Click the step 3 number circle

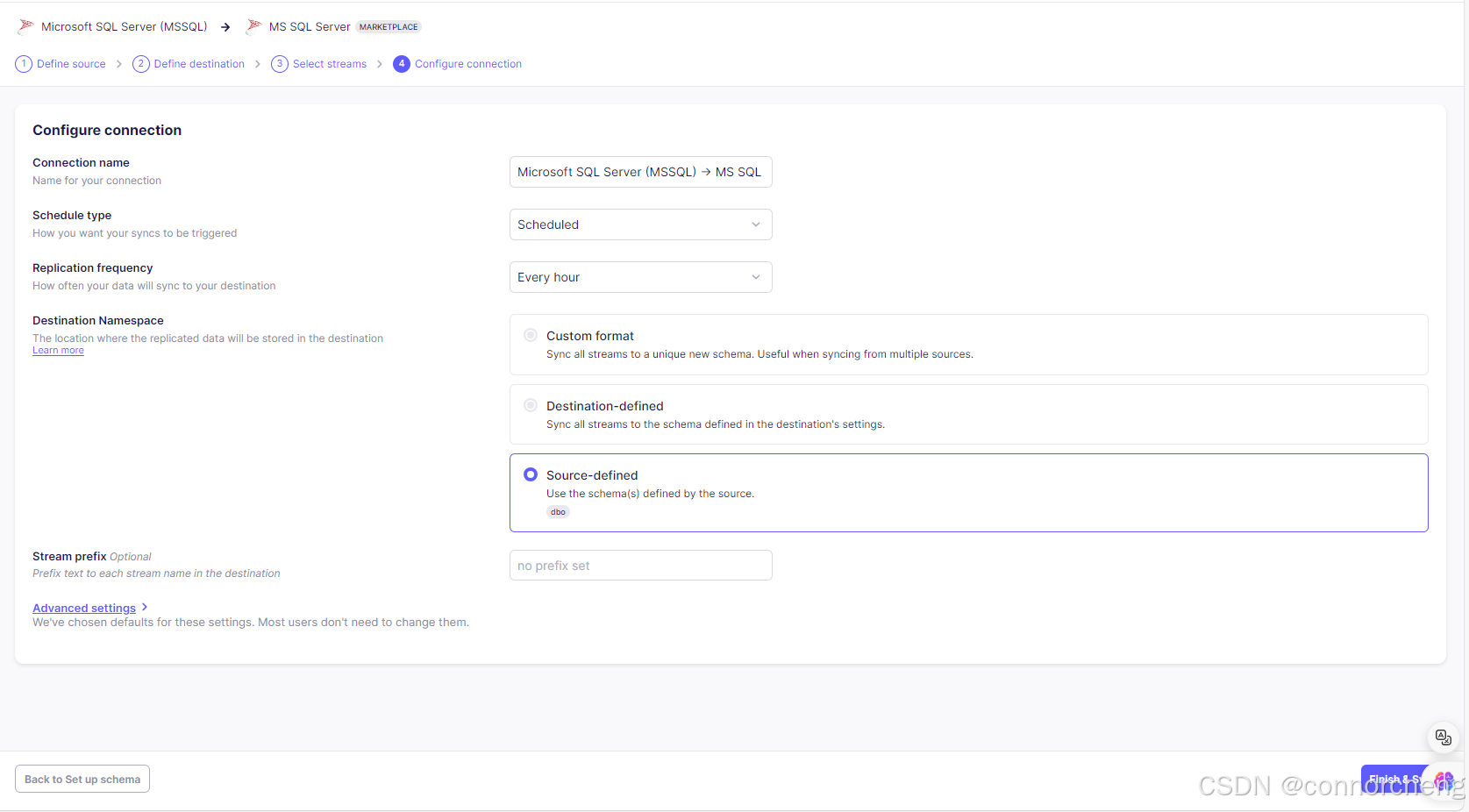[x=280, y=64]
